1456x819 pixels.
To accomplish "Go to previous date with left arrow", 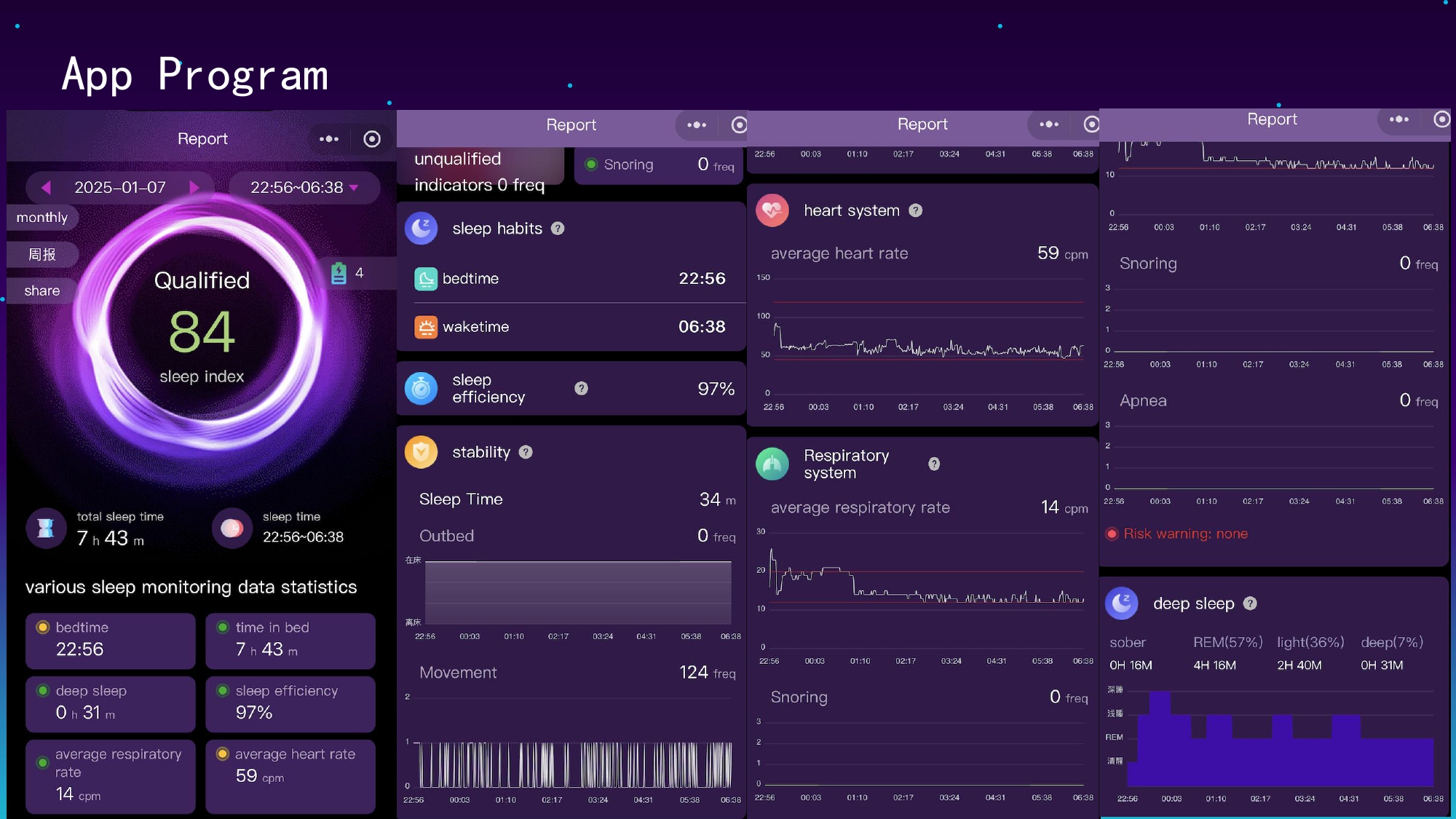I will (x=47, y=188).
